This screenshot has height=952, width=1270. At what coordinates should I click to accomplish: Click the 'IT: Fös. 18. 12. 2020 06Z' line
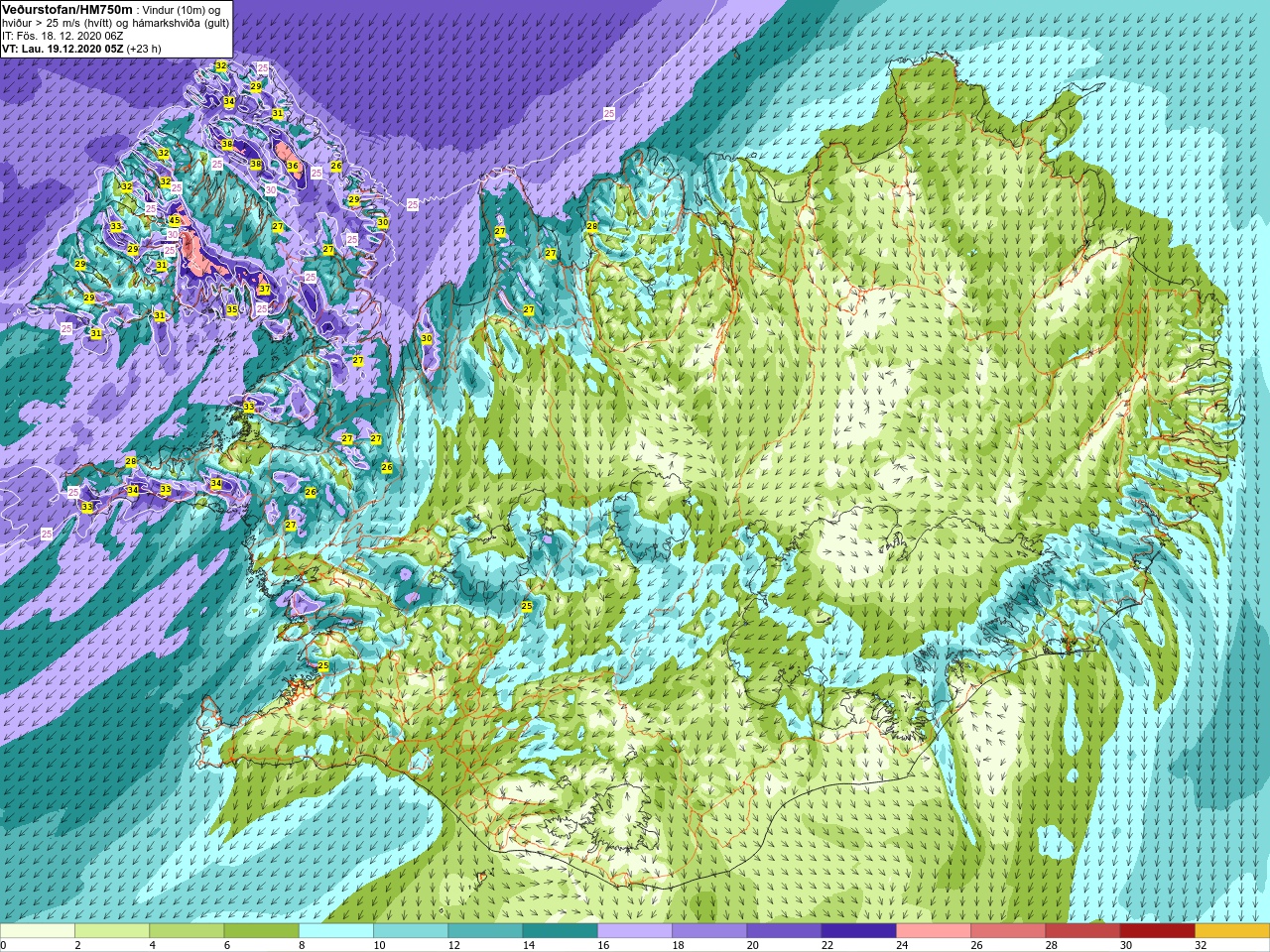tap(63, 36)
